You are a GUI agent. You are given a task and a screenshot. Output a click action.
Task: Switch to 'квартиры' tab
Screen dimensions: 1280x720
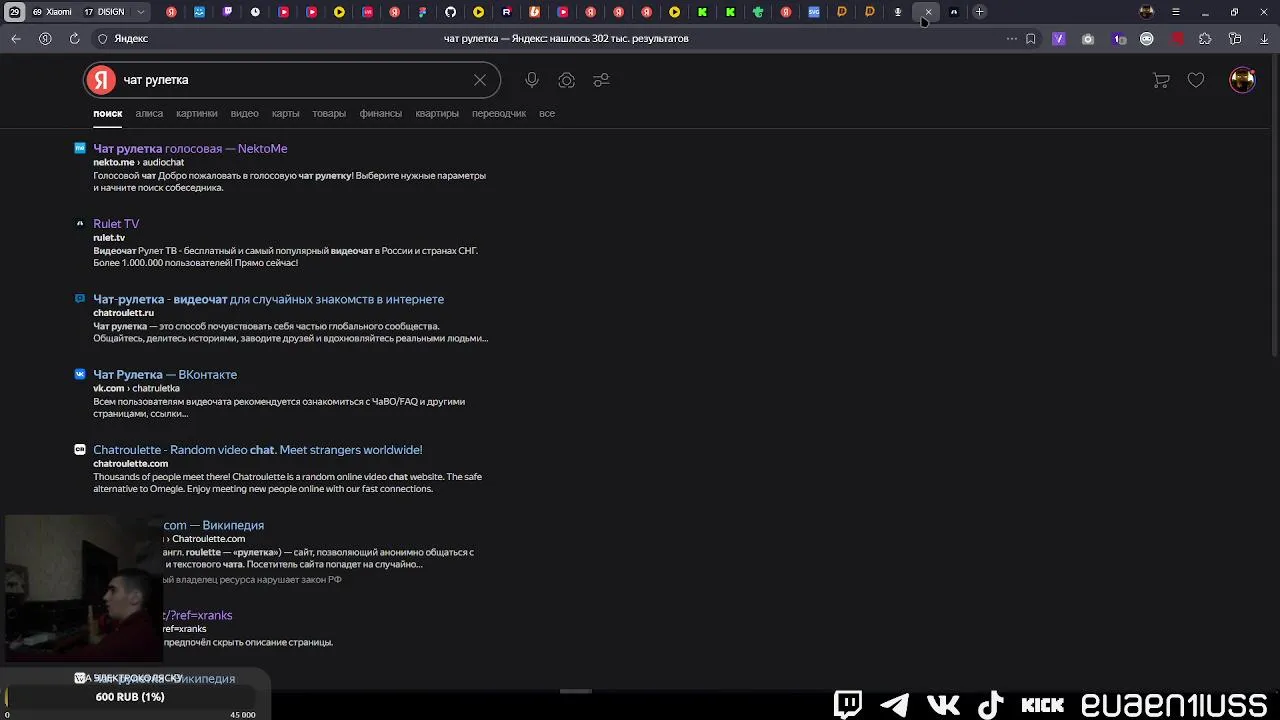[437, 114]
